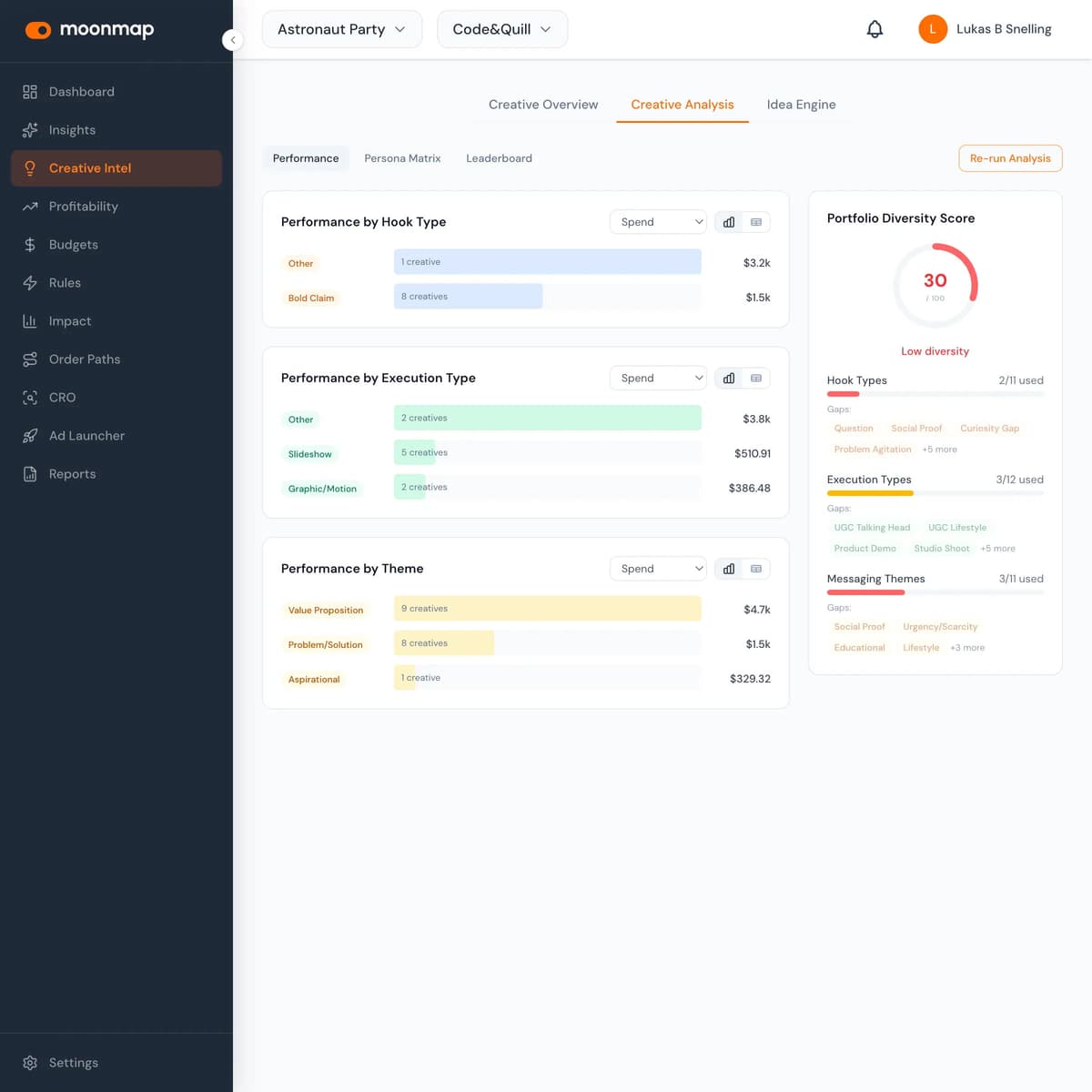Open the notifications bell
Screen dimensions: 1092x1092
click(875, 29)
